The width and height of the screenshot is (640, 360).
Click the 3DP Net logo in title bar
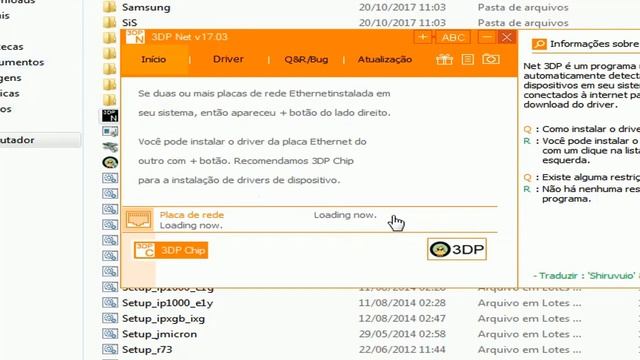[x=135, y=37]
